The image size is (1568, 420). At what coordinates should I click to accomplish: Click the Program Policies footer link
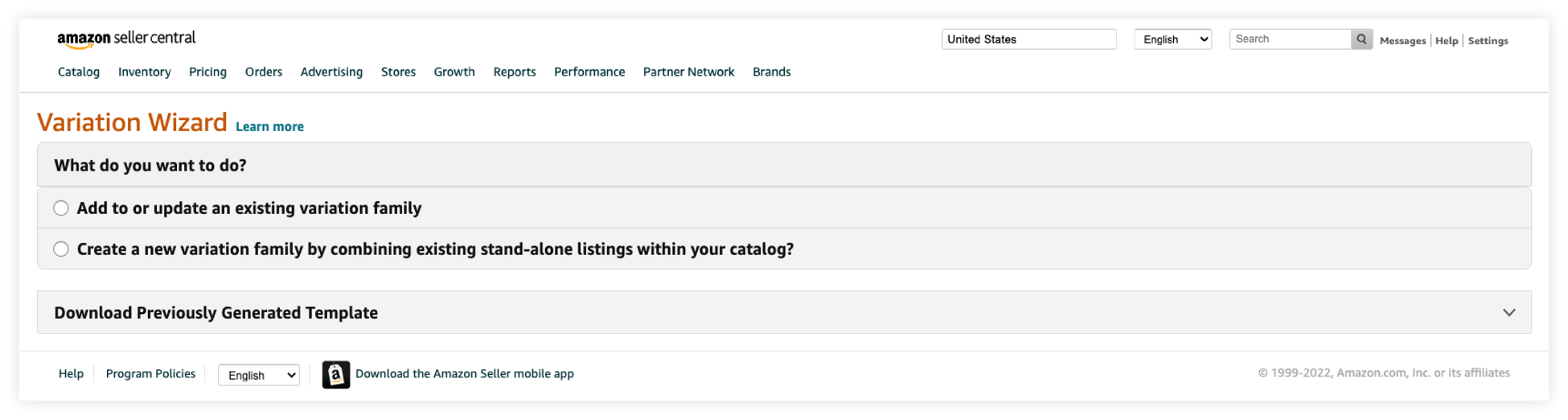click(150, 374)
